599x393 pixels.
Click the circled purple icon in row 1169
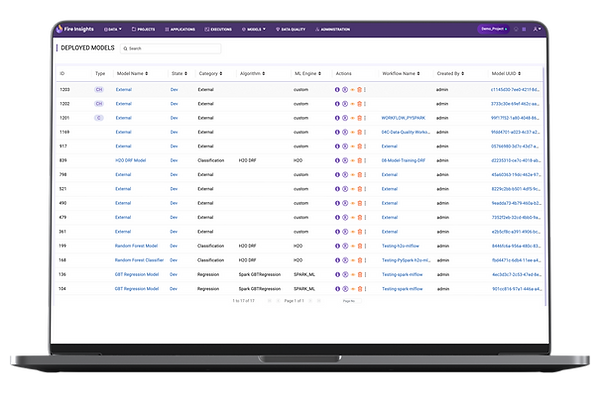click(345, 132)
